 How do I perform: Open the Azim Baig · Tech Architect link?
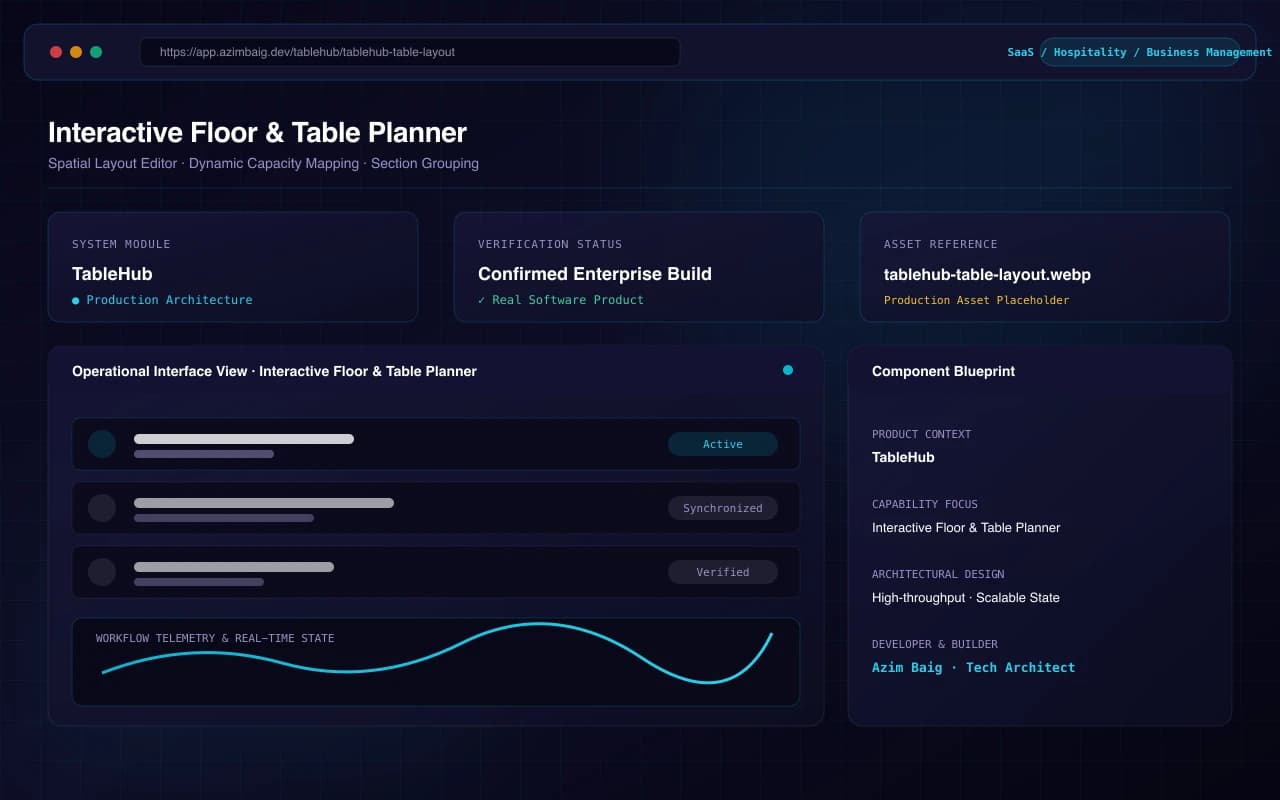pos(973,667)
